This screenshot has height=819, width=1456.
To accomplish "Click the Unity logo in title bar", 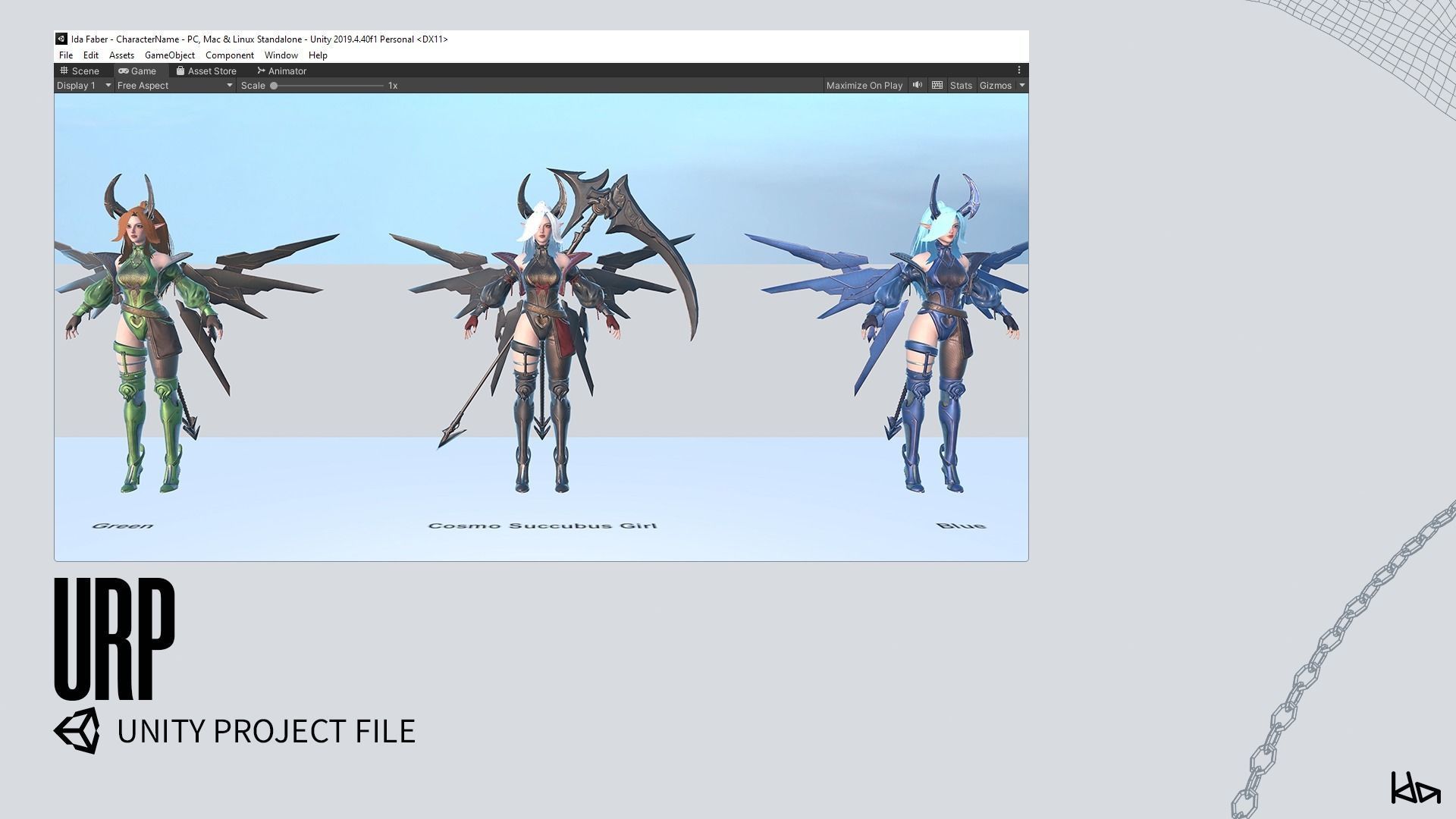I will 61,39.
